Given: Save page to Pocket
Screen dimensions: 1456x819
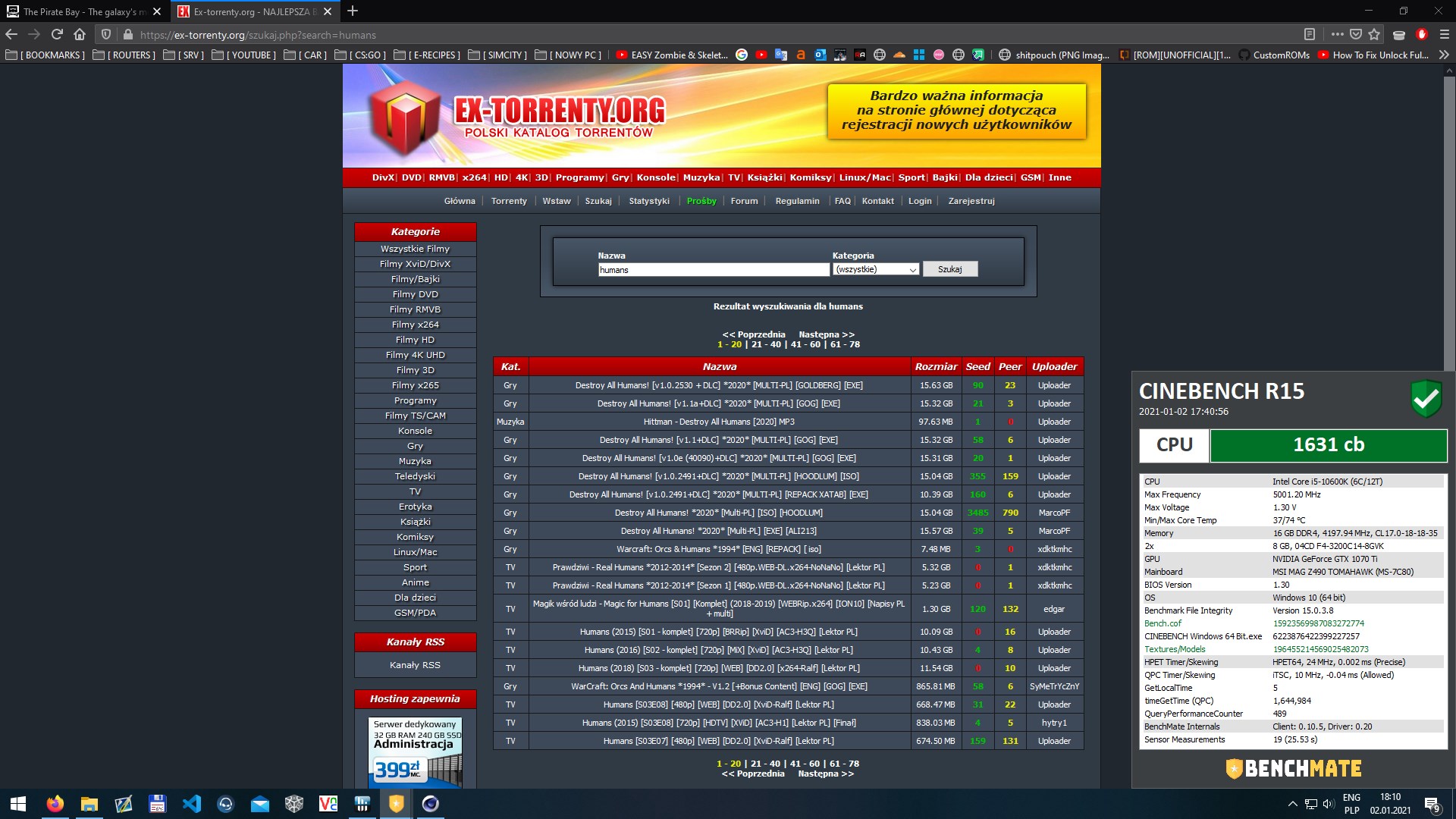Looking at the screenshot, I should click(1356, 35).
